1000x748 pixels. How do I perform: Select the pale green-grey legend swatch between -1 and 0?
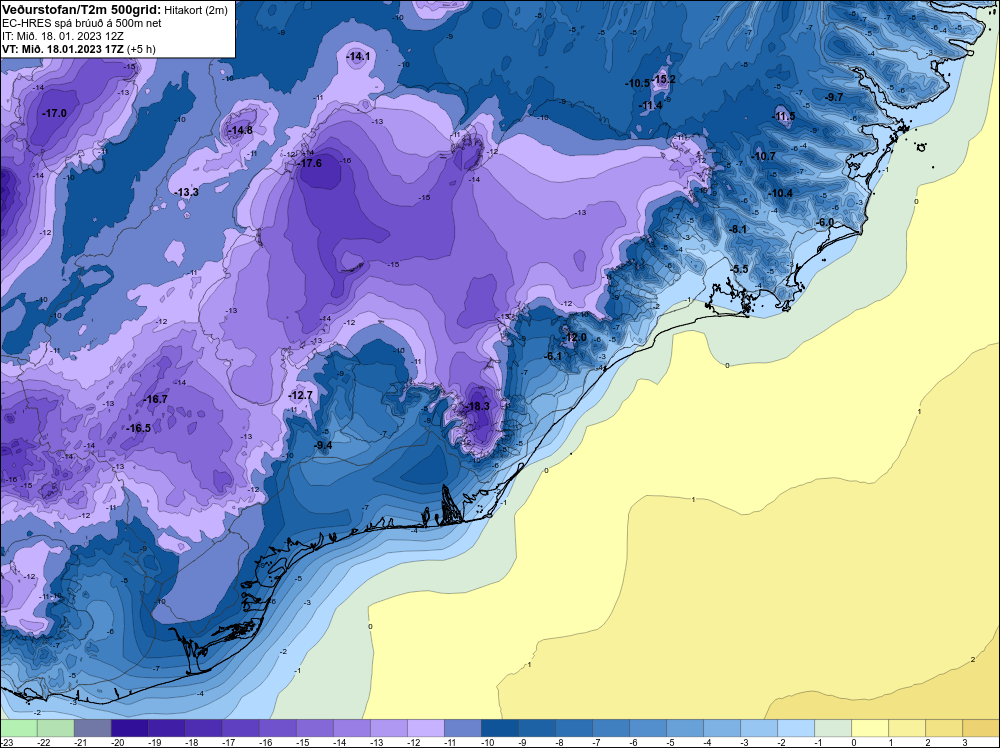(x=833, y=728)
